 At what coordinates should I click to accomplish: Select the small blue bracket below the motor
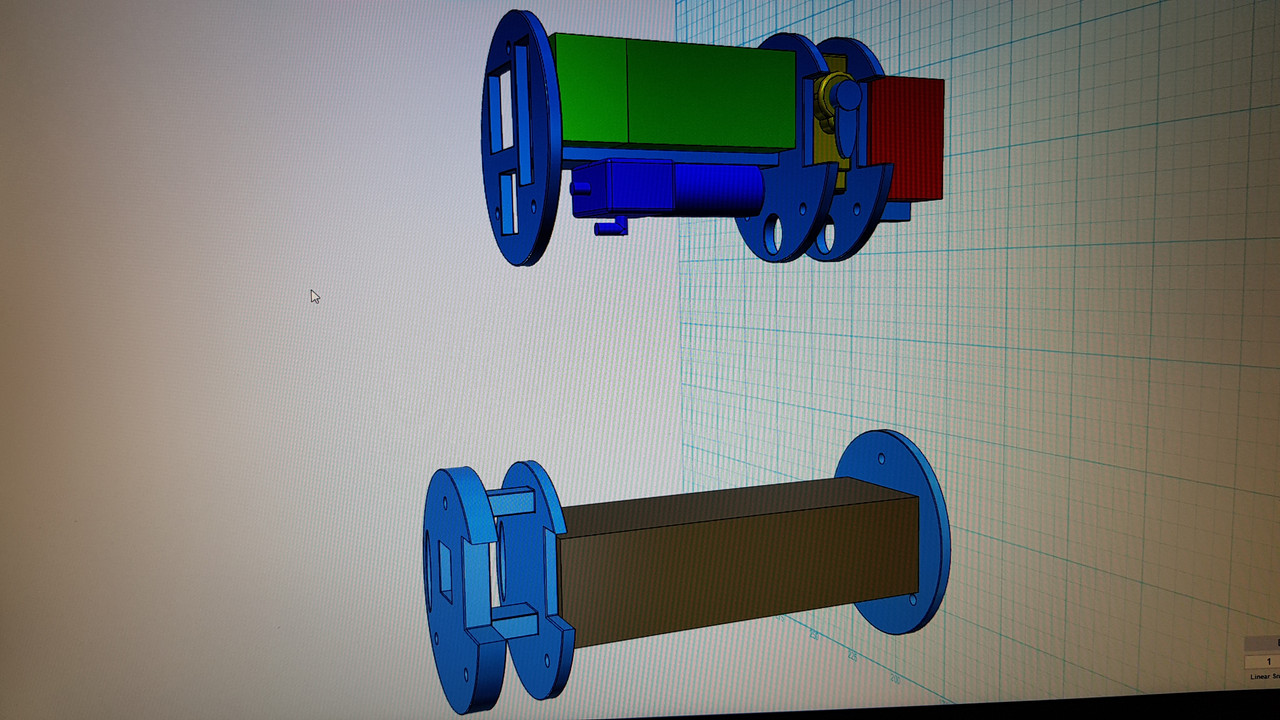coord(611,227)
